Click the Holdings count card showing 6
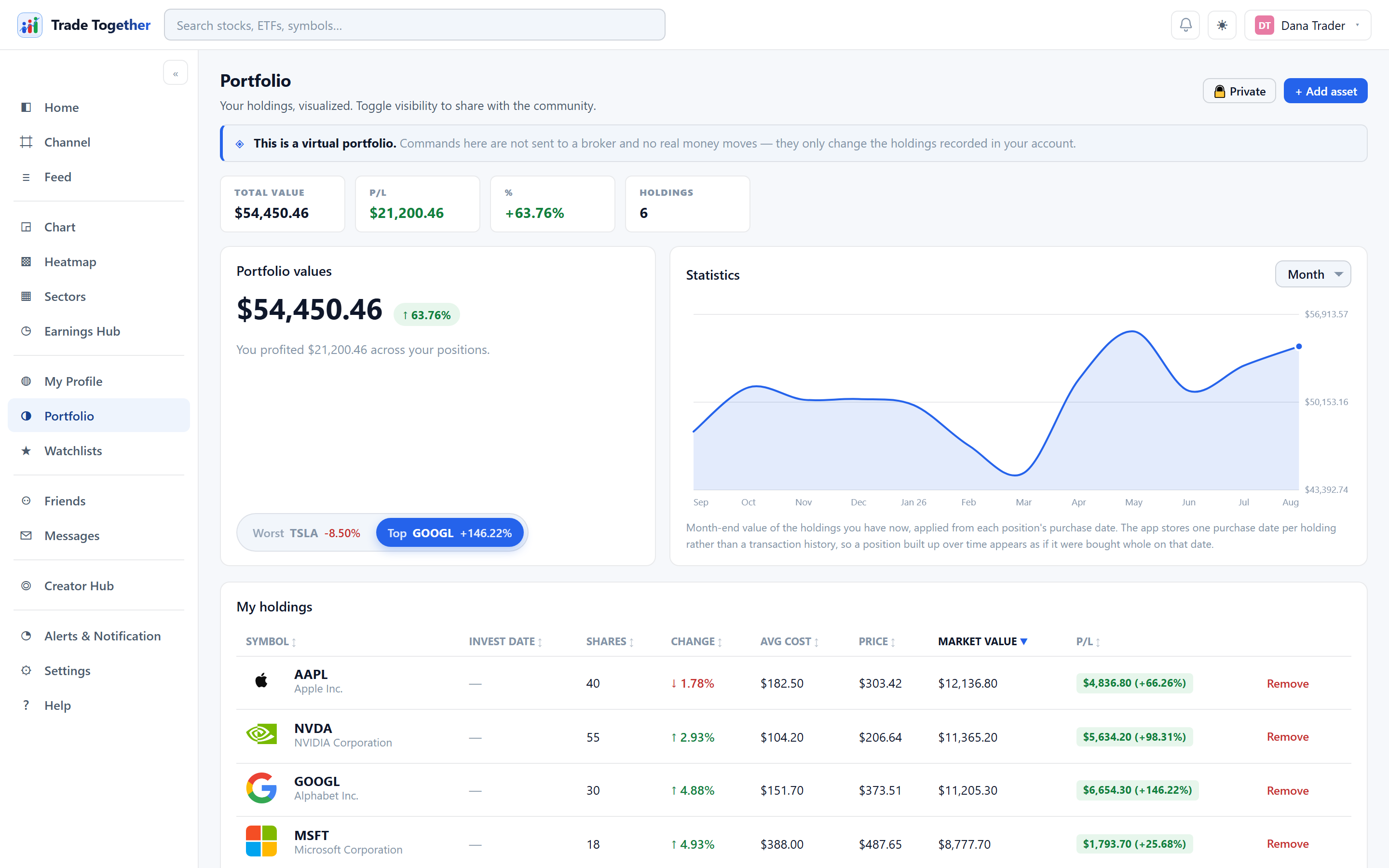1389x868 pixels. (688, 204)
